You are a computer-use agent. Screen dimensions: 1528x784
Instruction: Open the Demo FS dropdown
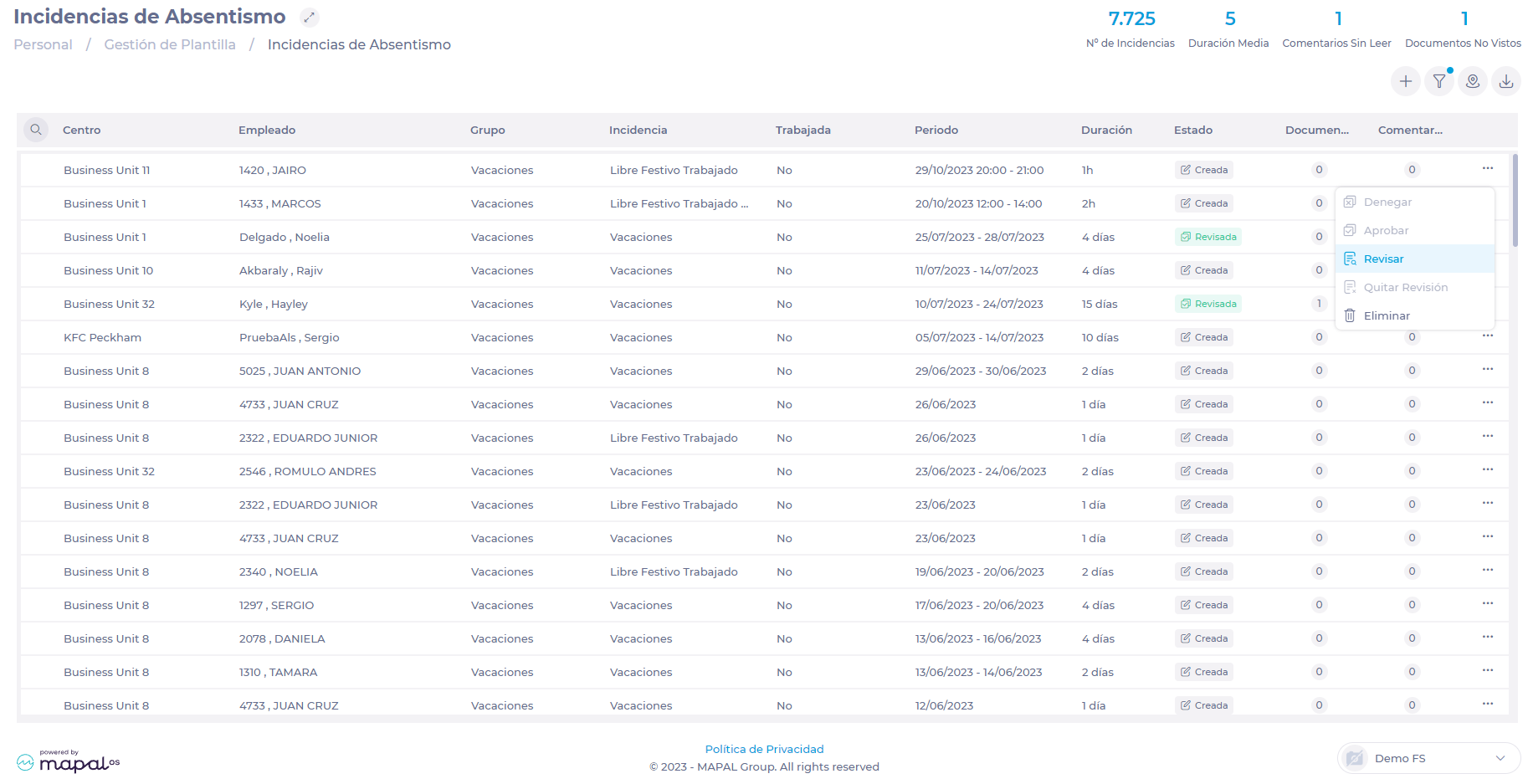(1429, 758)
